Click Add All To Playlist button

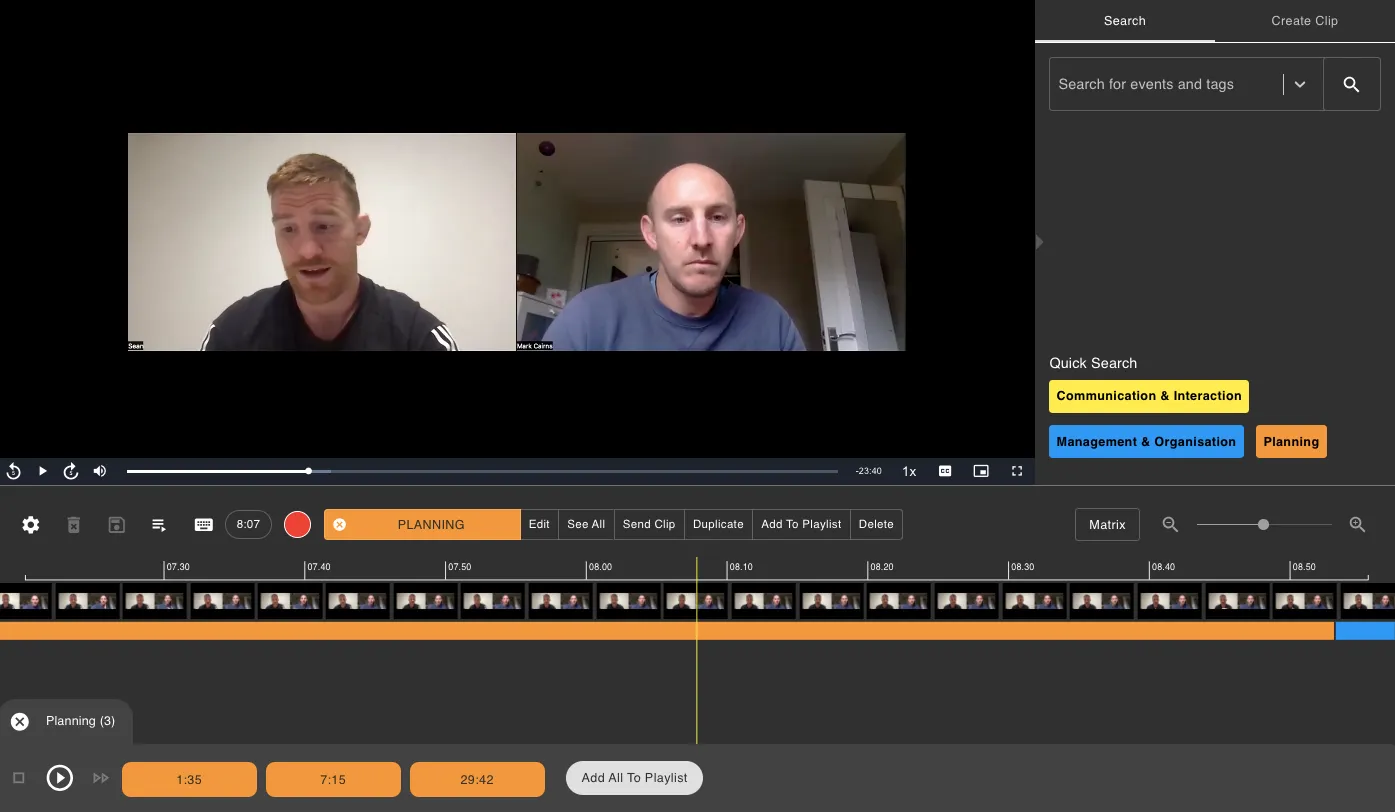click(x=634, y=778)
